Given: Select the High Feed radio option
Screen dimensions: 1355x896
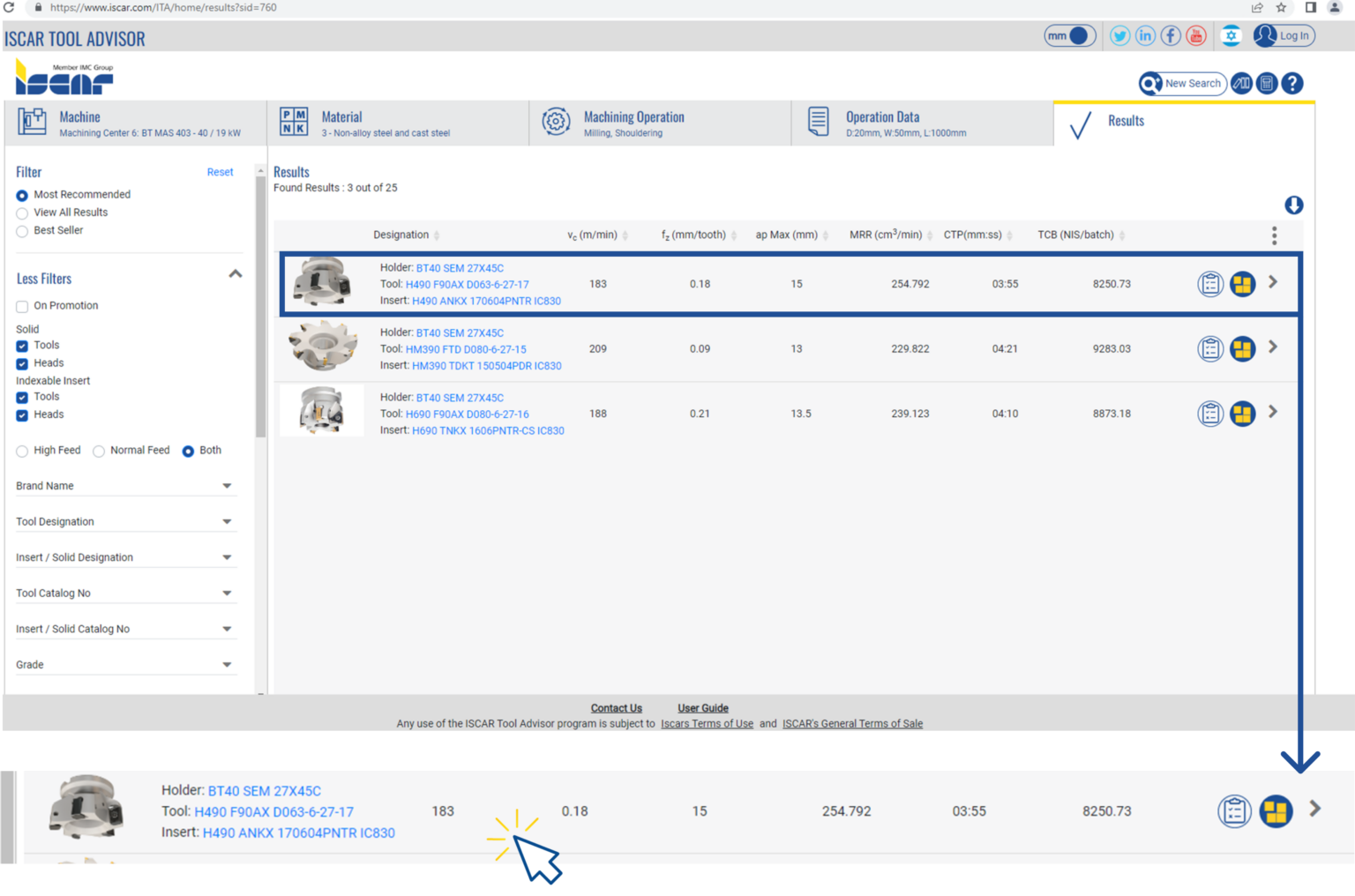Looking at the screenshot, I should [21, 451].
